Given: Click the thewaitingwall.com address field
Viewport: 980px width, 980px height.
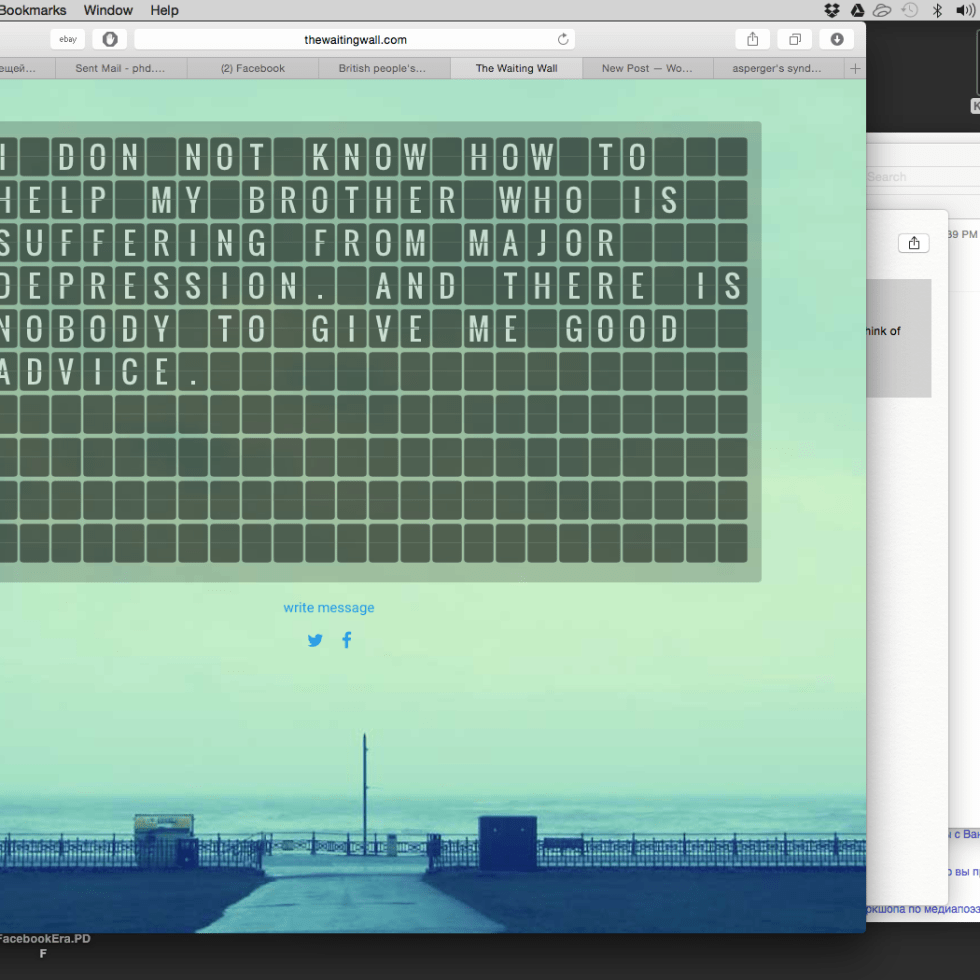Looking at the screenshot, I should (x=355, y=39).
